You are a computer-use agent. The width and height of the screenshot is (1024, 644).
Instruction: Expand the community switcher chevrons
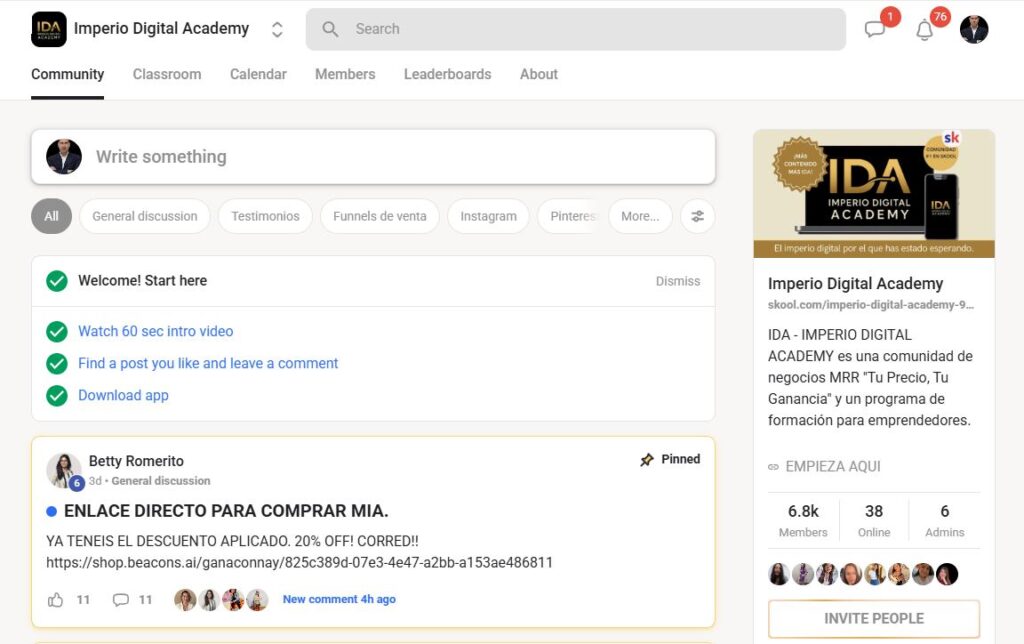277,30
